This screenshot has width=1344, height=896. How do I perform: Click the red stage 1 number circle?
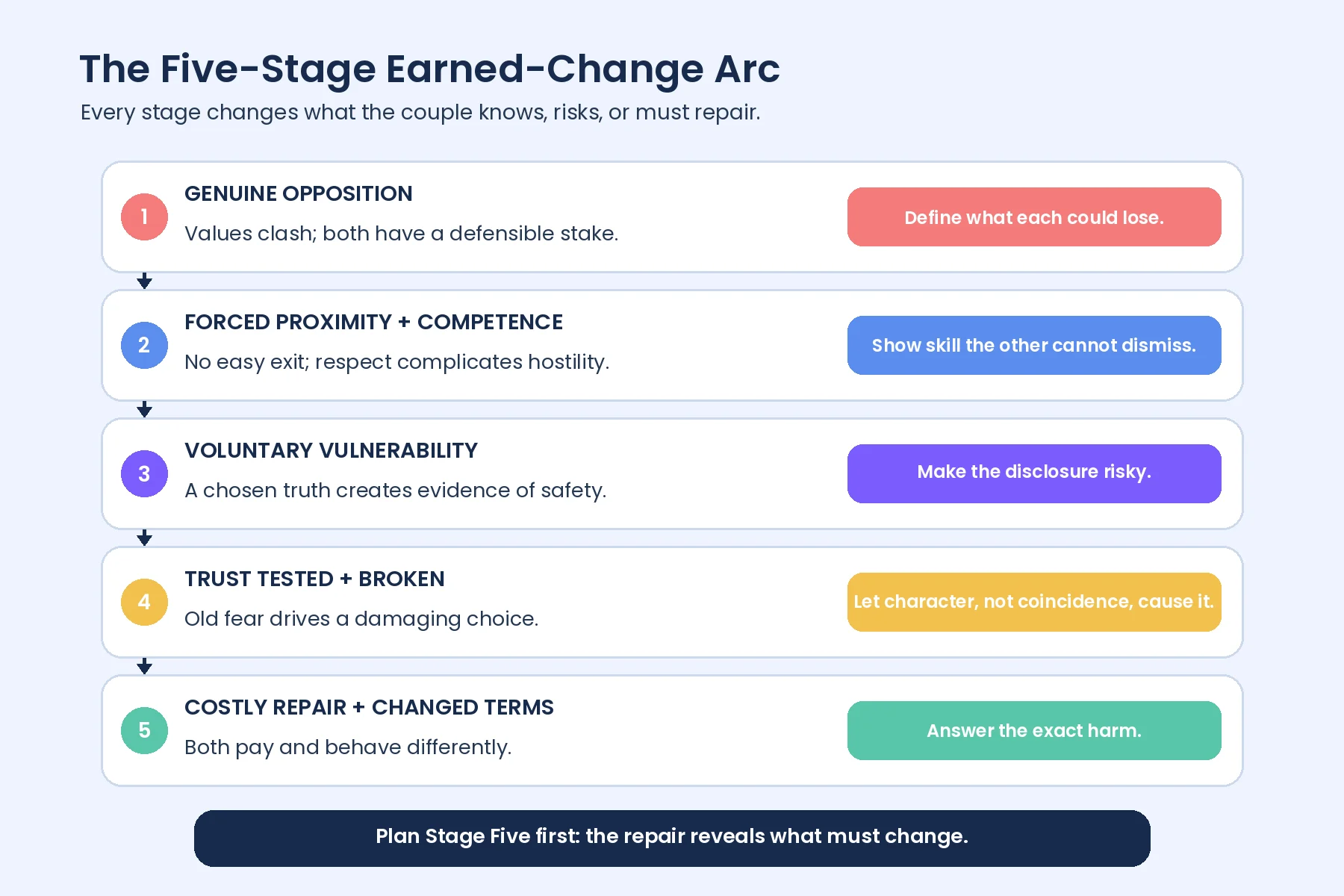coord(144,217)
